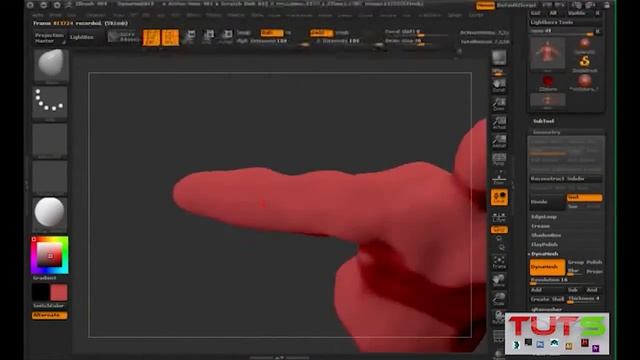Click the Menus button

tap(485, 5)
